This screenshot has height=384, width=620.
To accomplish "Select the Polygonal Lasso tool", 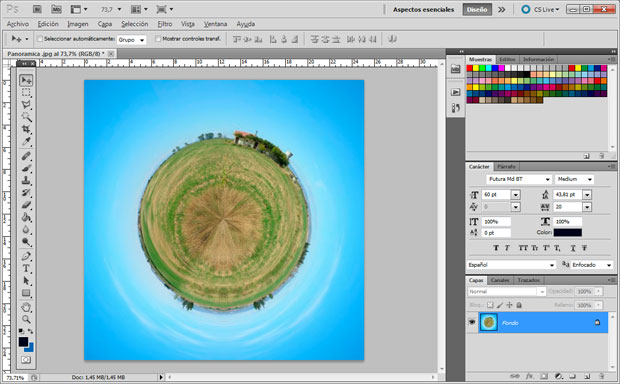I will (x=26, y=105).
